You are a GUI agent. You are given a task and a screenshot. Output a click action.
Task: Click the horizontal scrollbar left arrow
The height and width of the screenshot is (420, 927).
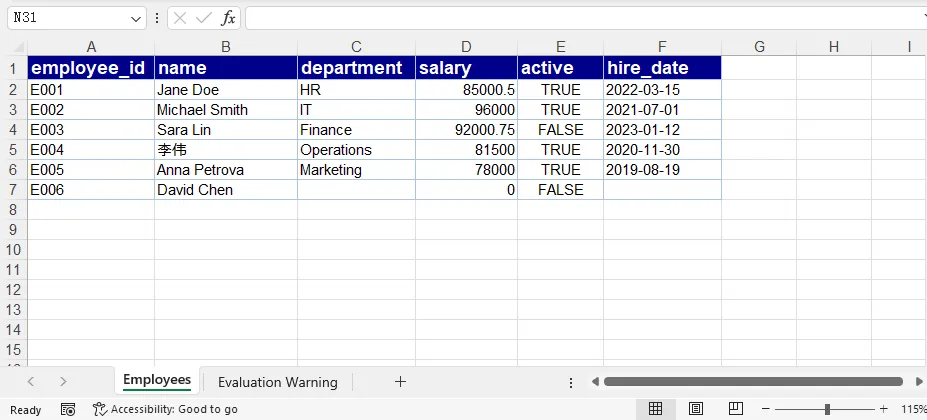pyautogui.click(x=595, y=382)
